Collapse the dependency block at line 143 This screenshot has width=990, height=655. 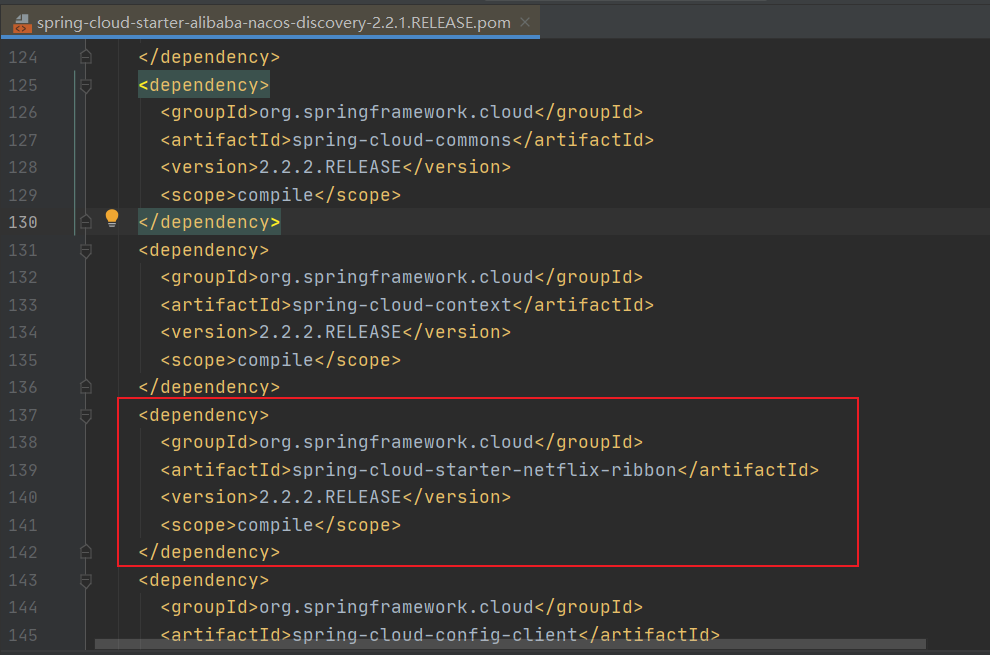86,580
